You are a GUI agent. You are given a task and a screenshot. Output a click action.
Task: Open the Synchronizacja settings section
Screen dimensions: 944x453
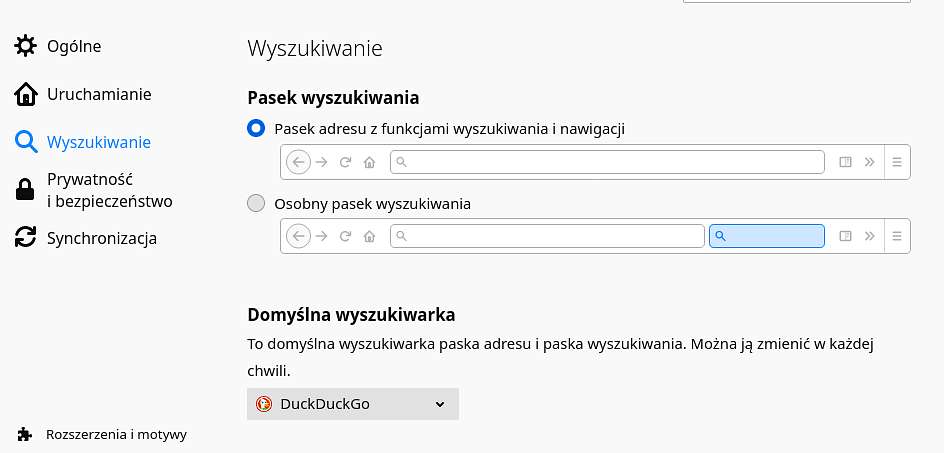tap(102, 238)
